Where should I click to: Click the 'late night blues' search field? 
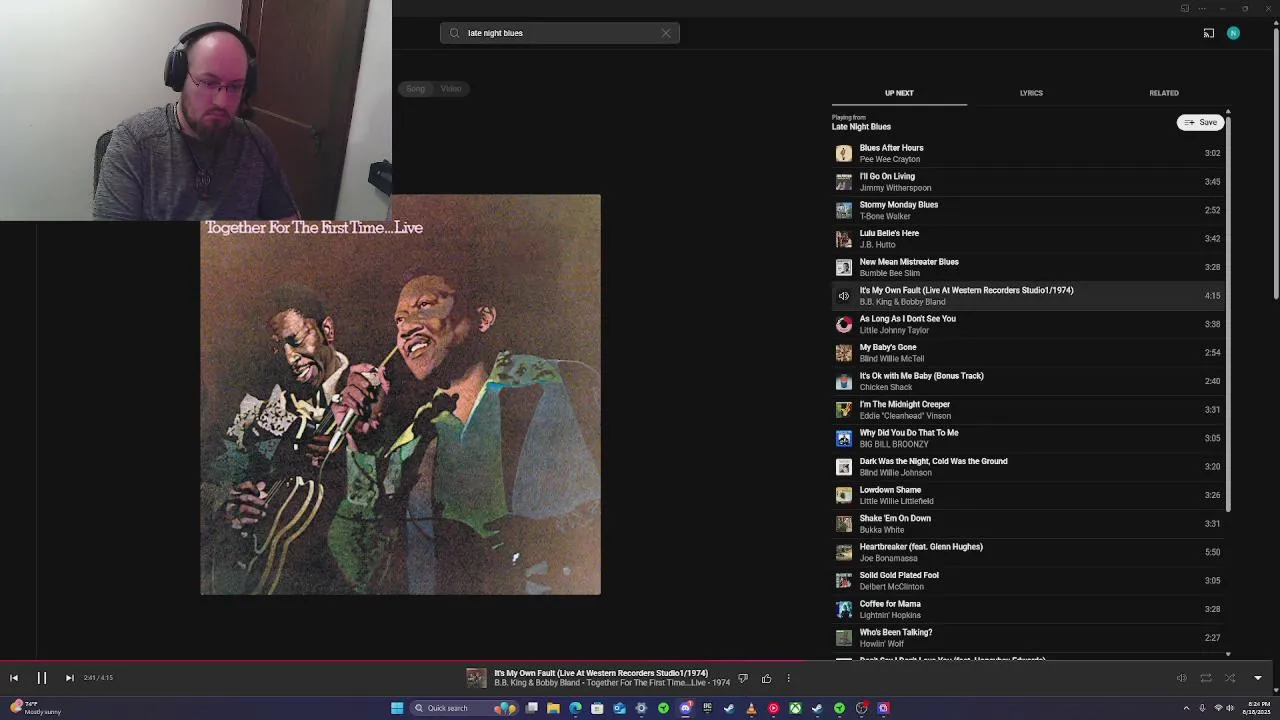coord(560,33)
